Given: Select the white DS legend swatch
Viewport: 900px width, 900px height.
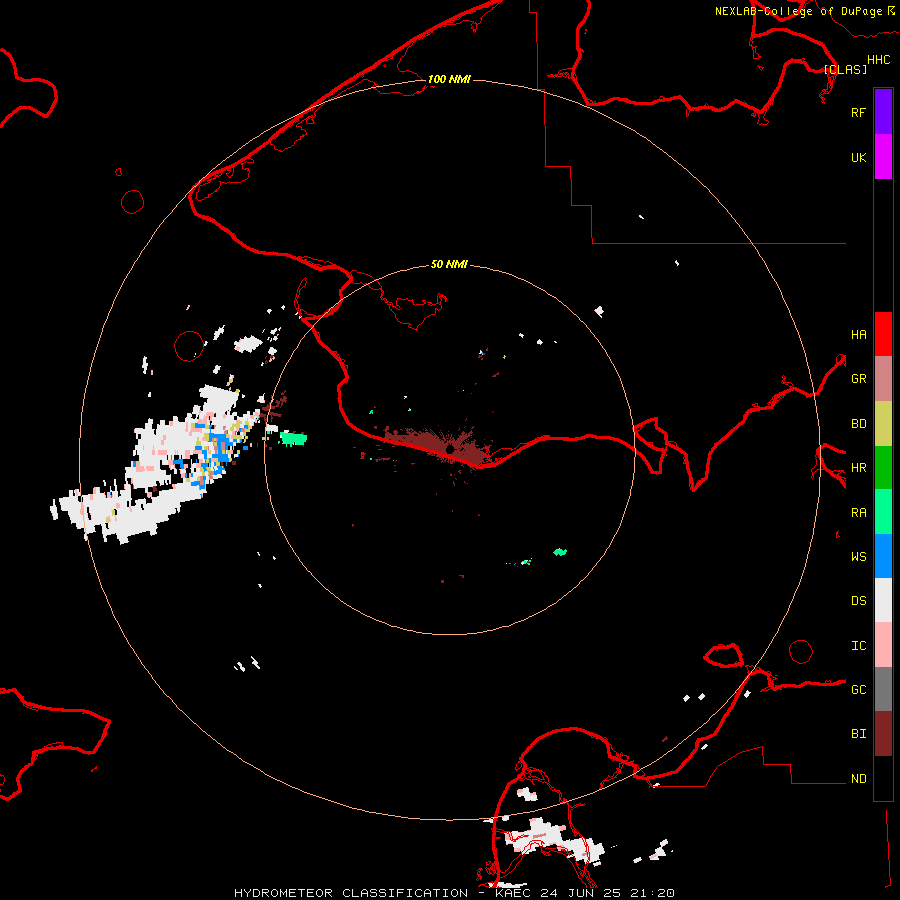Looking at the screenshot, I should pyautogui.click(x=883, y=600).
